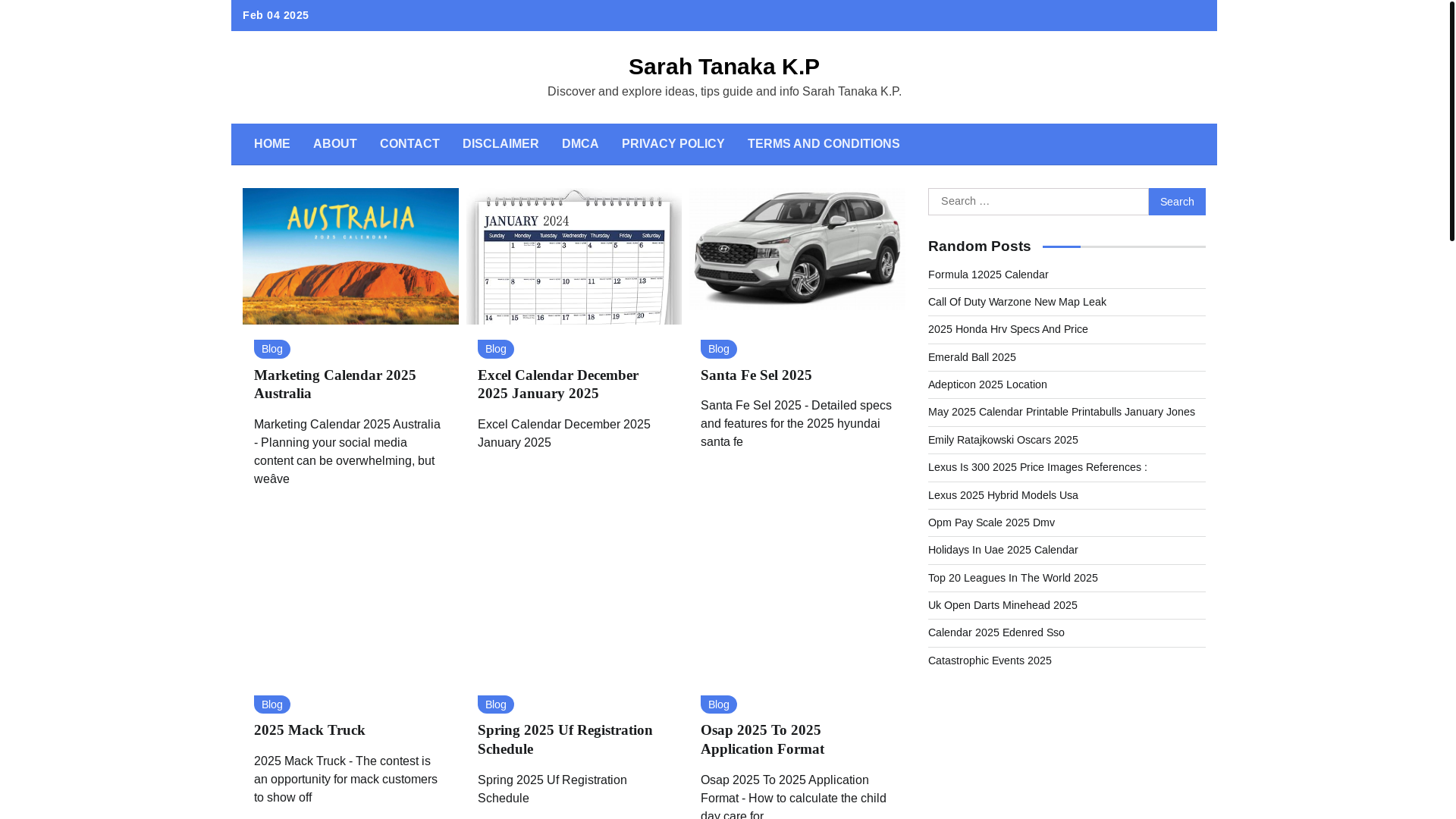Open Santa Fe Sel 2025 post title

coord(756,375)
